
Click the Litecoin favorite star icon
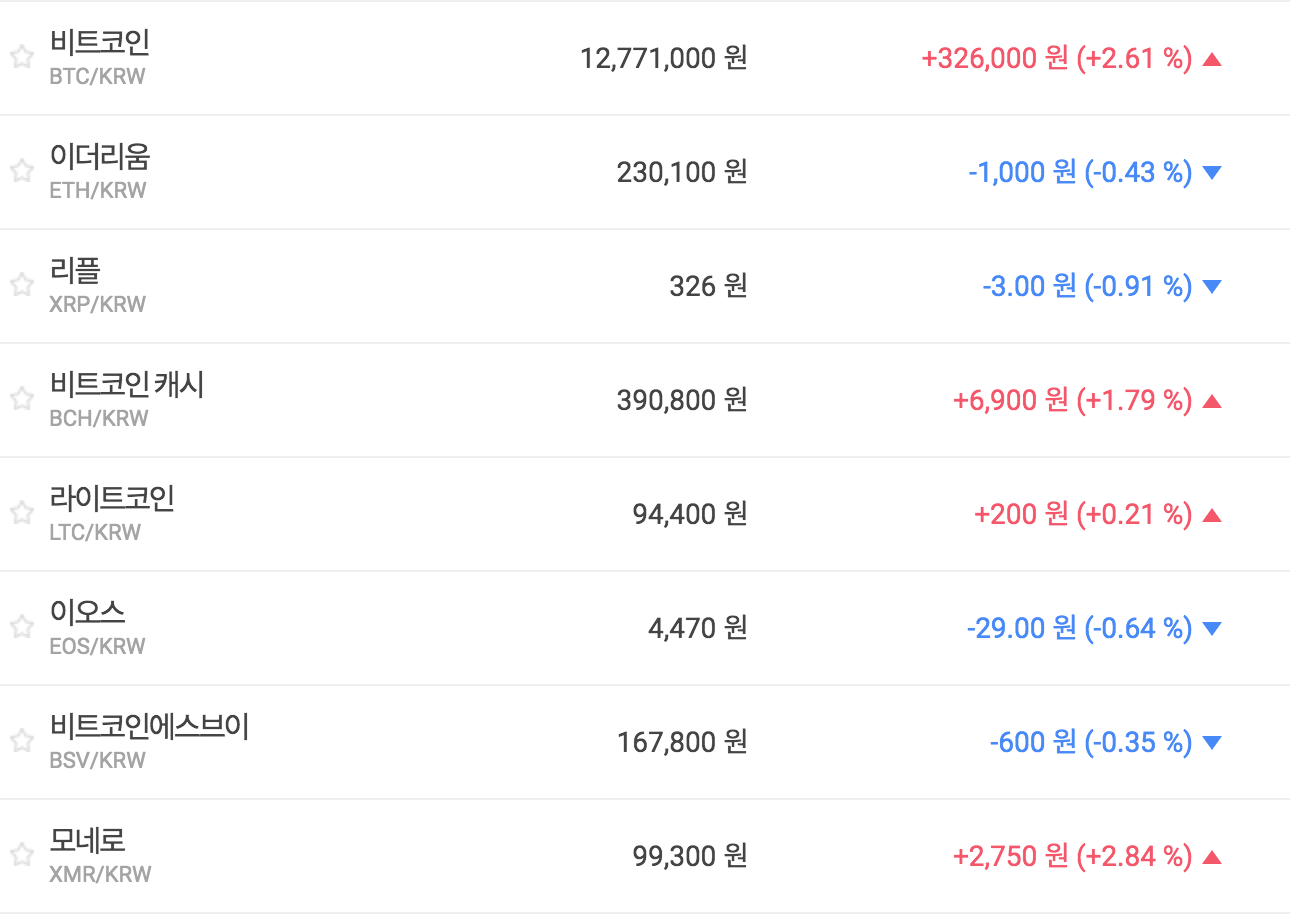coord(22,514)
